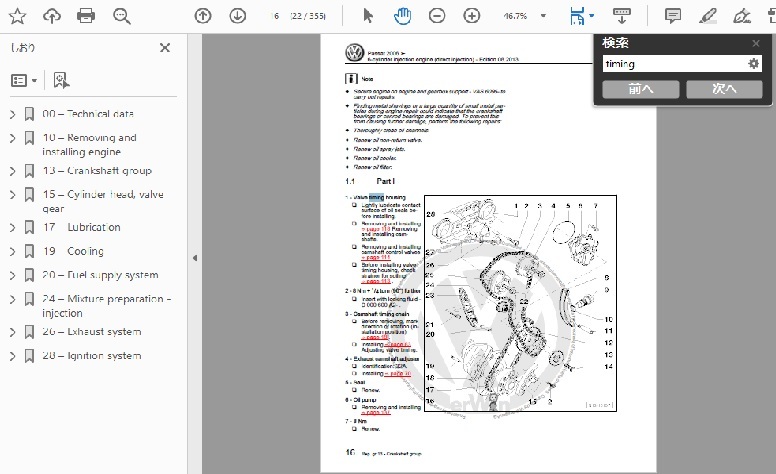This screenshot has width=776, height=474.
Task: Expand the 19 – Cooling bookmark
Action: 12,251
